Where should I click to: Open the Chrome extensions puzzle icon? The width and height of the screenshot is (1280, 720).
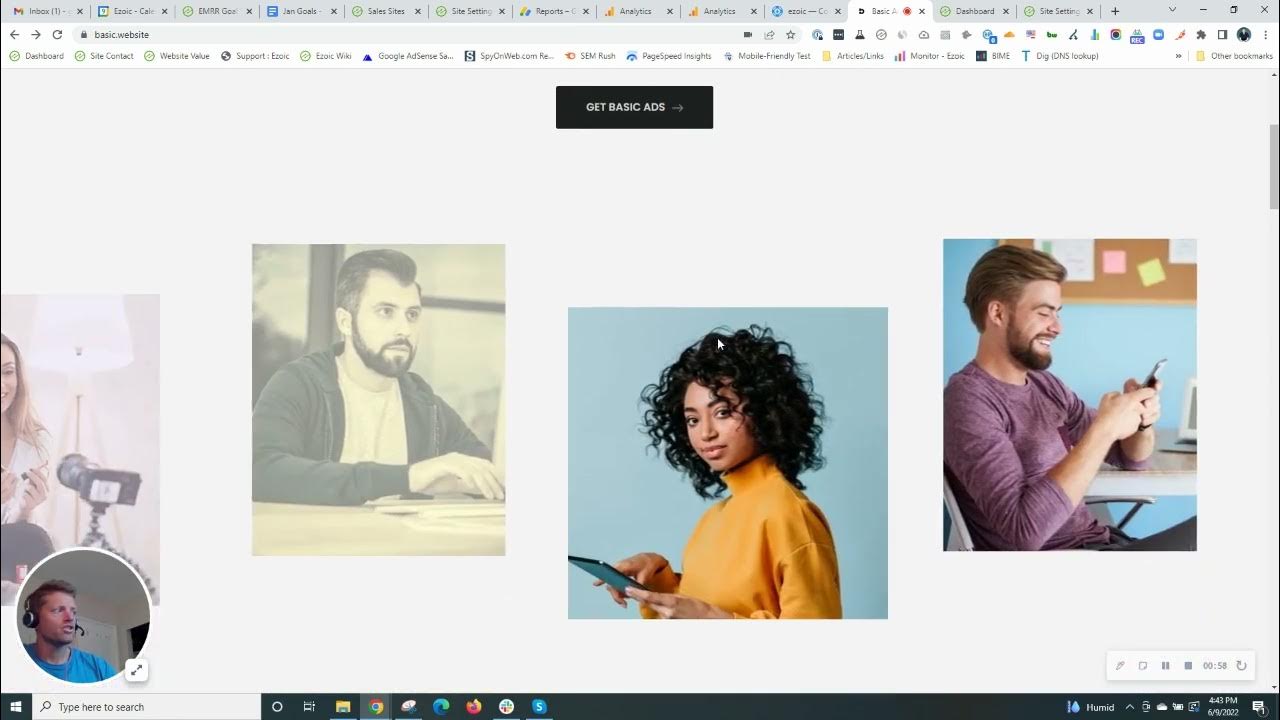click(1201, 34)
